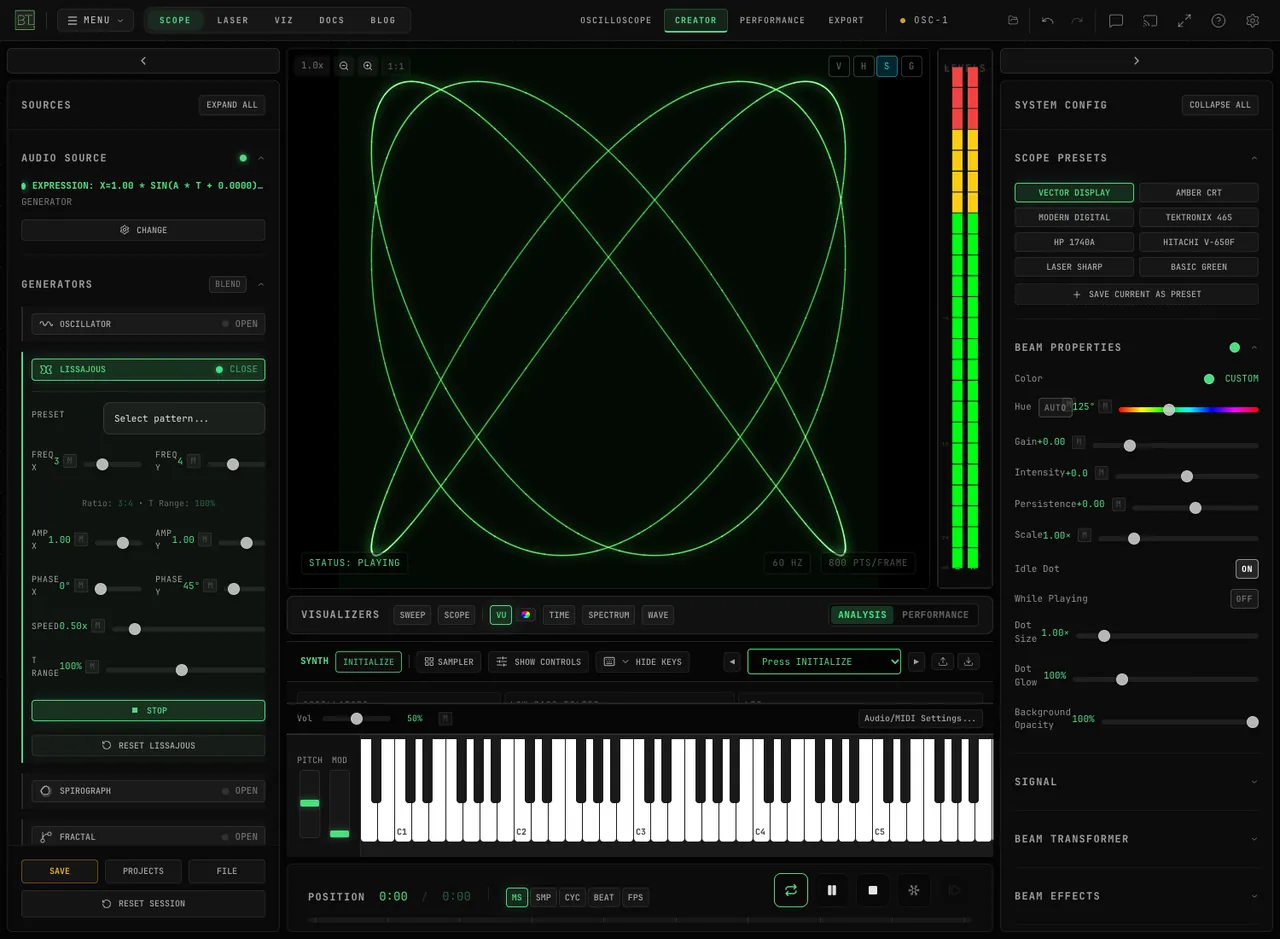Toggle the loop playback button

click(x=791, y=890)
